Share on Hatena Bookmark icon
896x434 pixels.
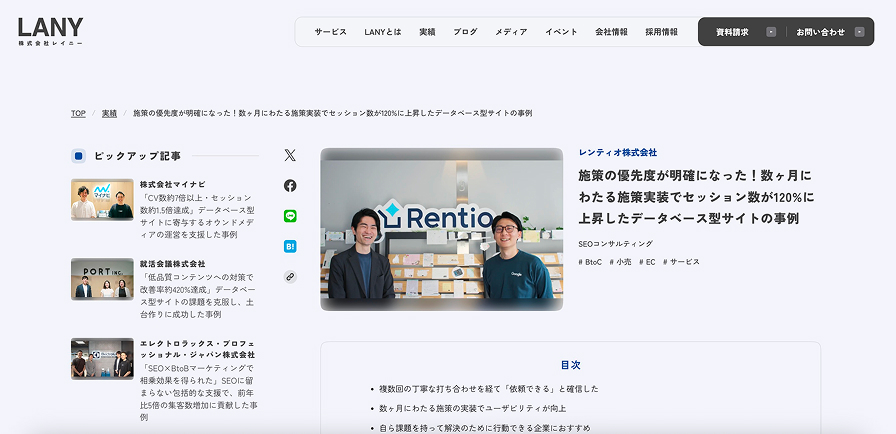(x=290, y=246)
